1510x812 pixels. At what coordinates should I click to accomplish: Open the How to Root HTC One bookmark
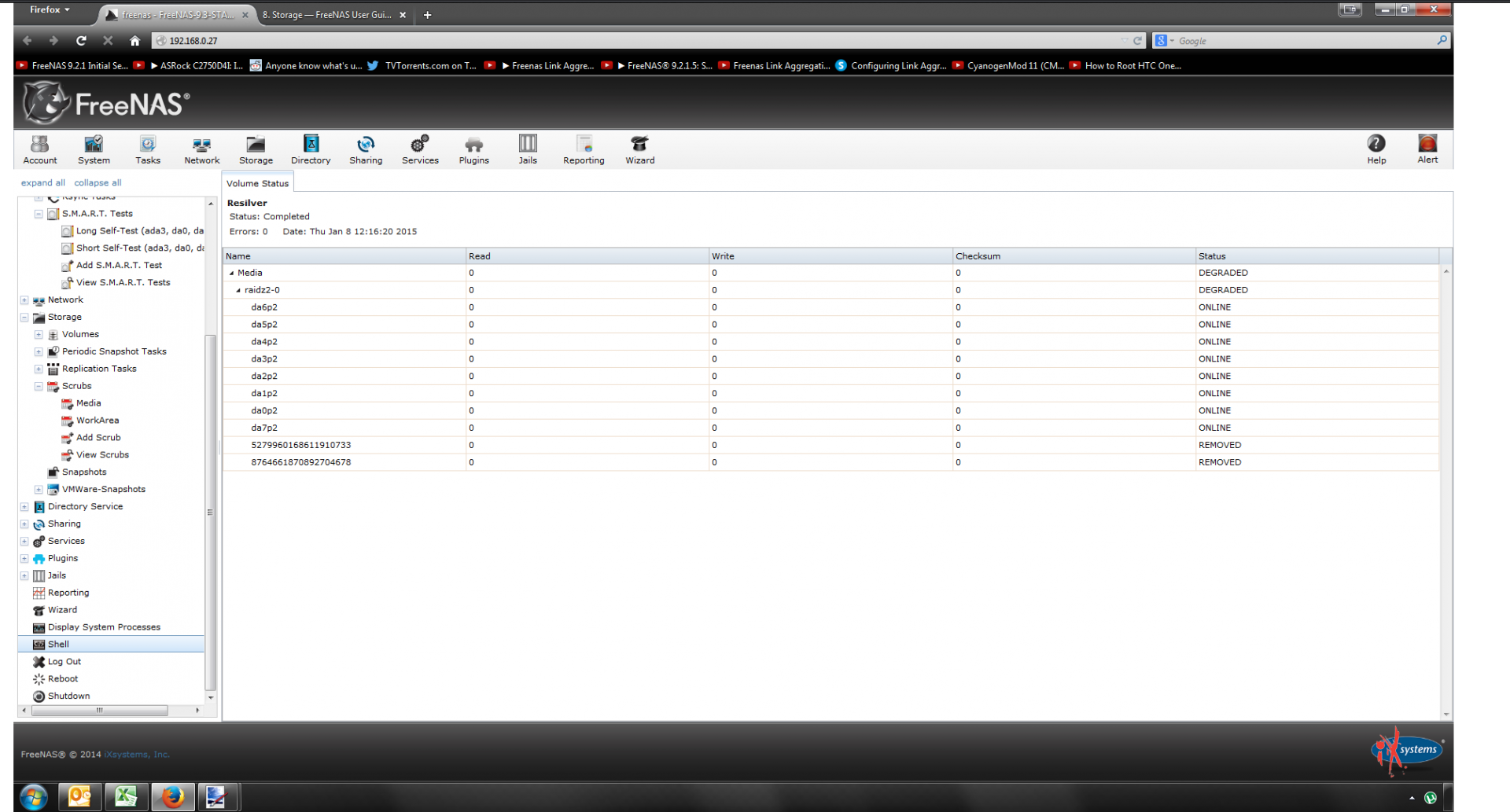tap(1125, 66)
